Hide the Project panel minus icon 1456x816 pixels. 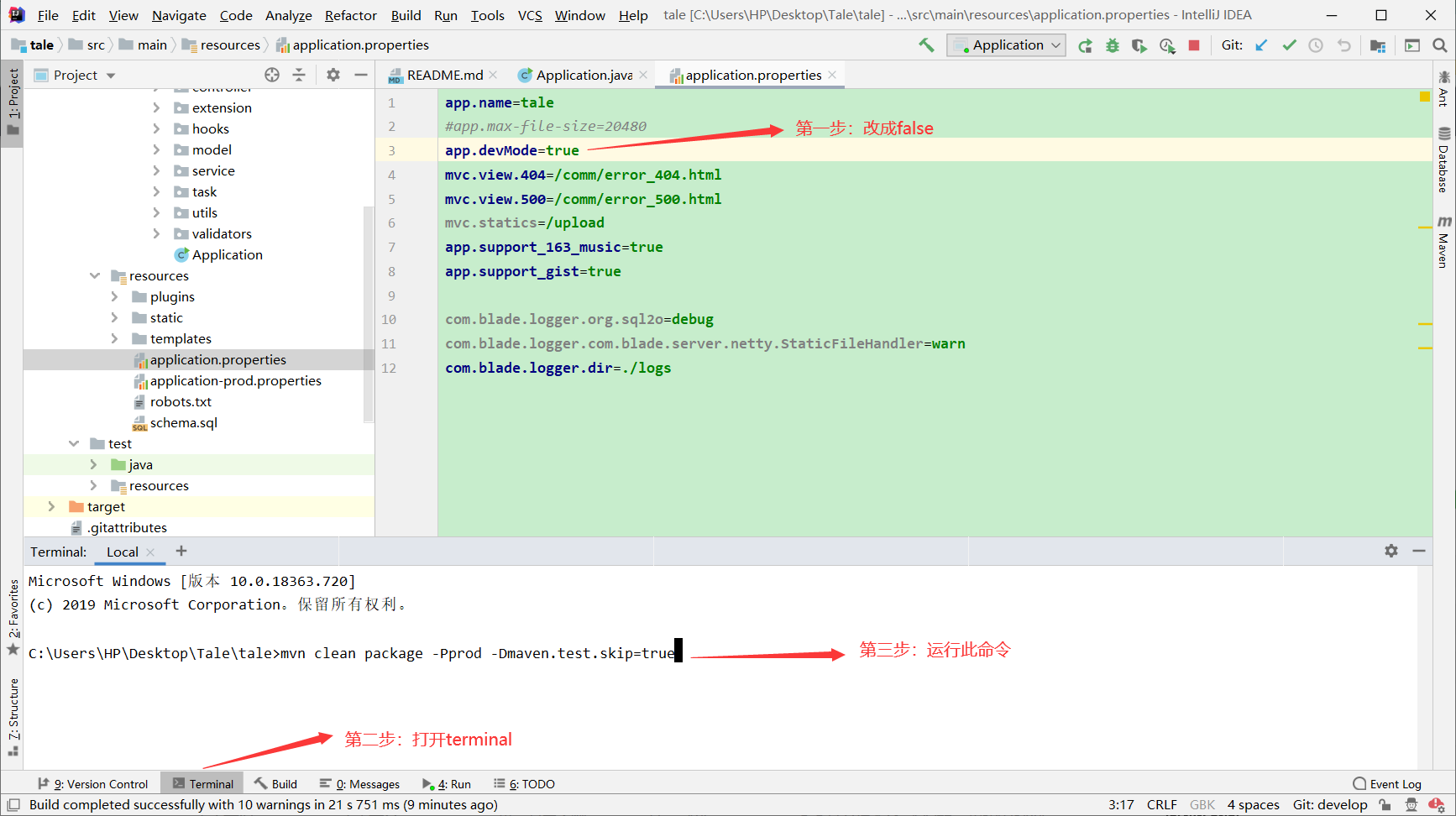coord(361,75)
